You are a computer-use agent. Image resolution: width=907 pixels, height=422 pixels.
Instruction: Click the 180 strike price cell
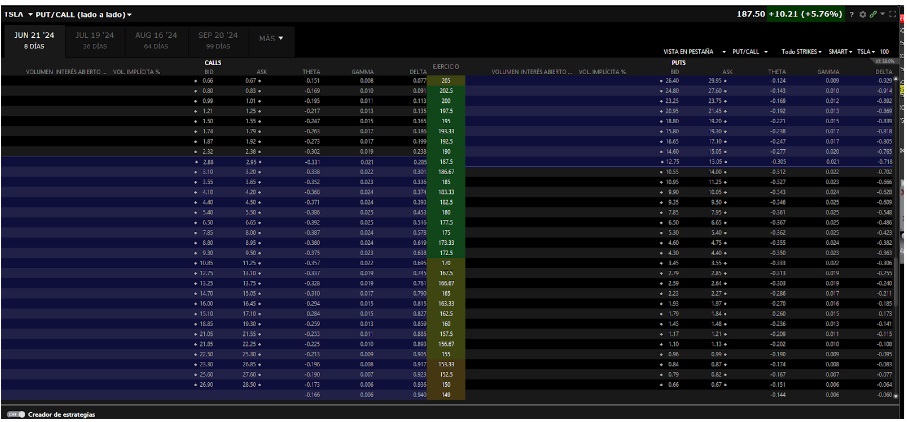pos(445,212)
